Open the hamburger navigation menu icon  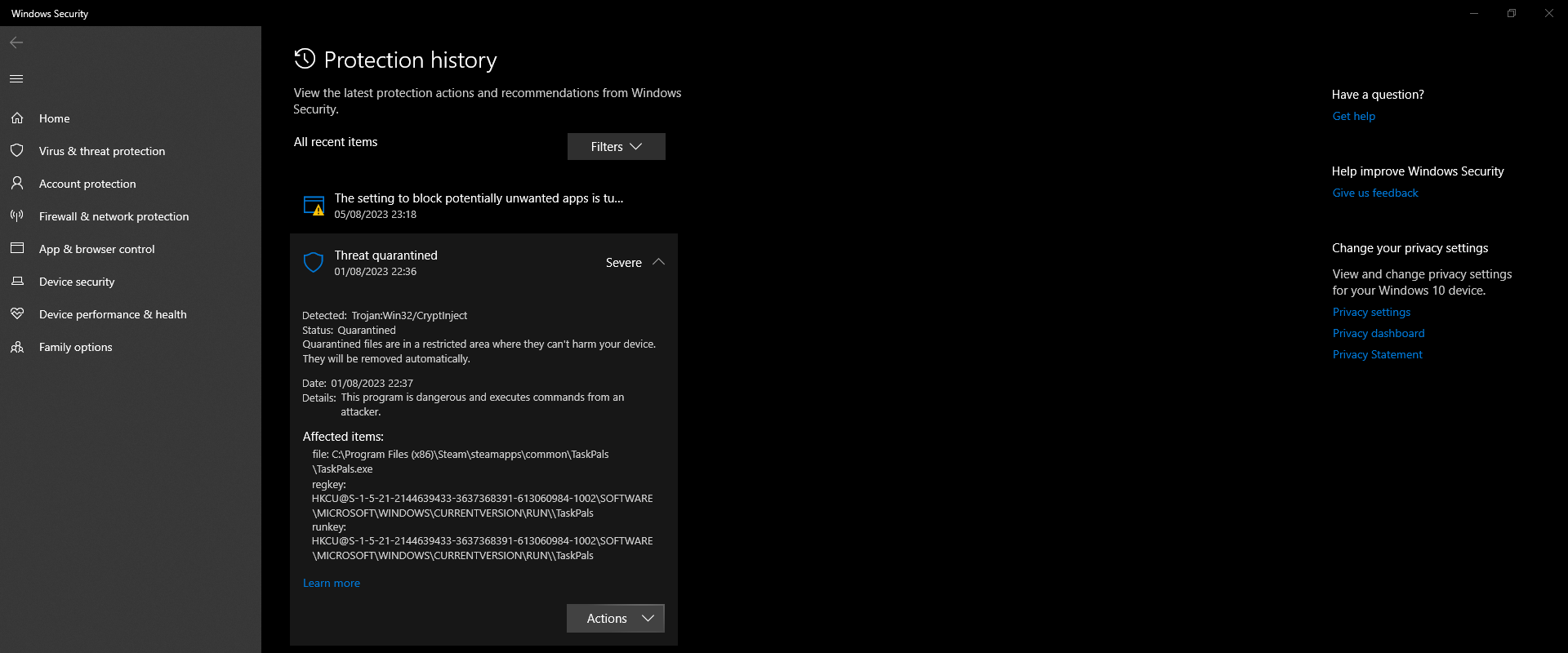click(x=16, y=78)
